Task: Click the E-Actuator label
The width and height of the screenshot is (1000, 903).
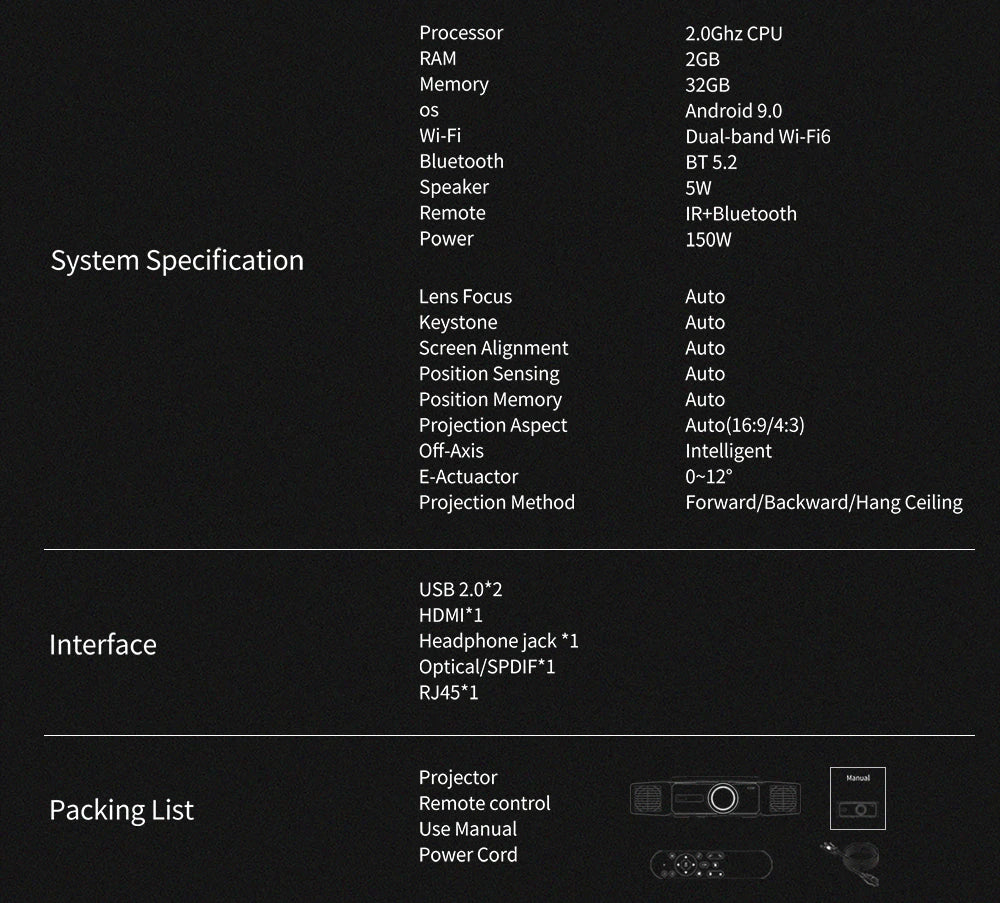Action: click(x=468, y=477)
